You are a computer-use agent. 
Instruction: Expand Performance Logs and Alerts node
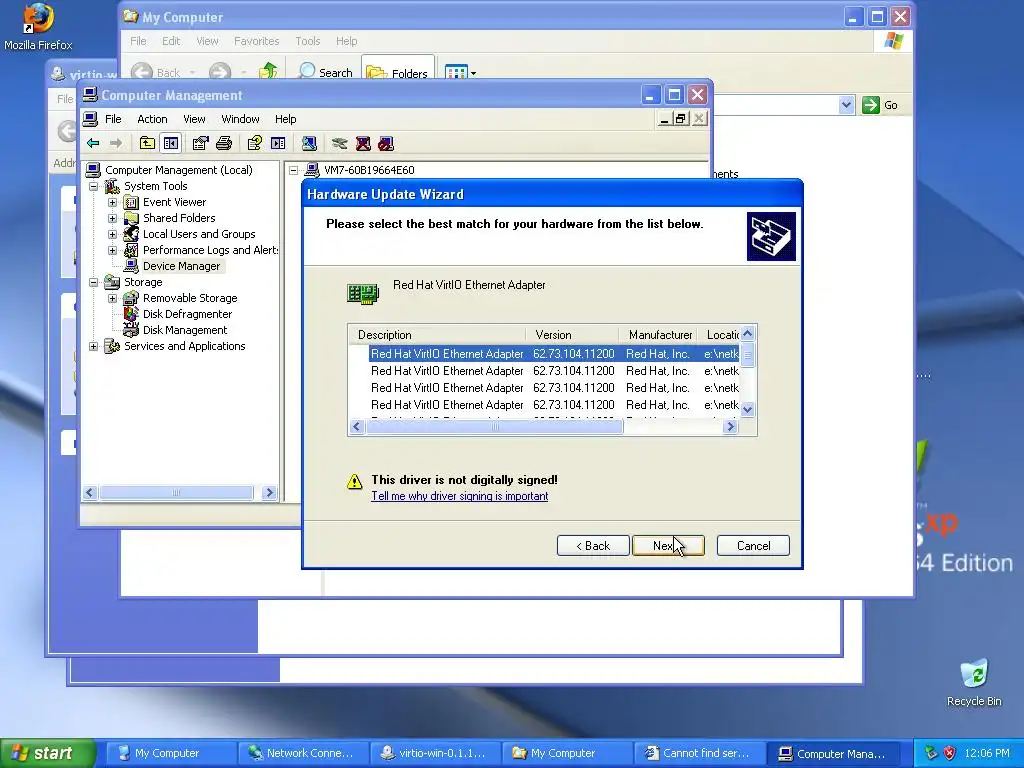click(x=112, y=250)
